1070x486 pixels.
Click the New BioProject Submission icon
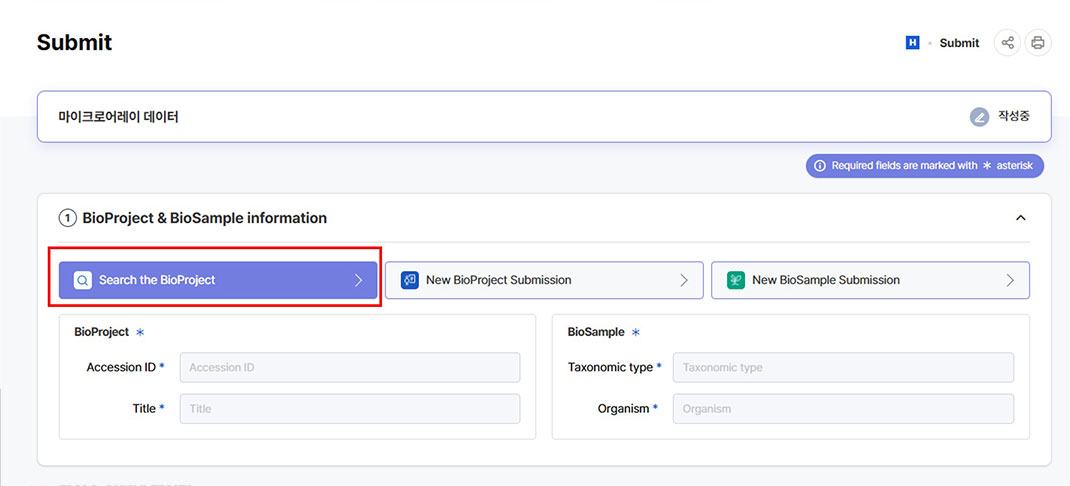(409, 280)
